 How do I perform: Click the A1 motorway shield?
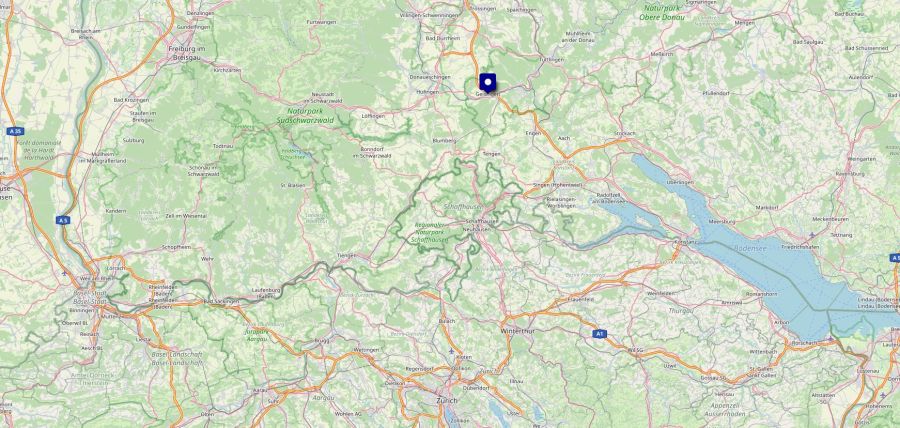(600, 333)
